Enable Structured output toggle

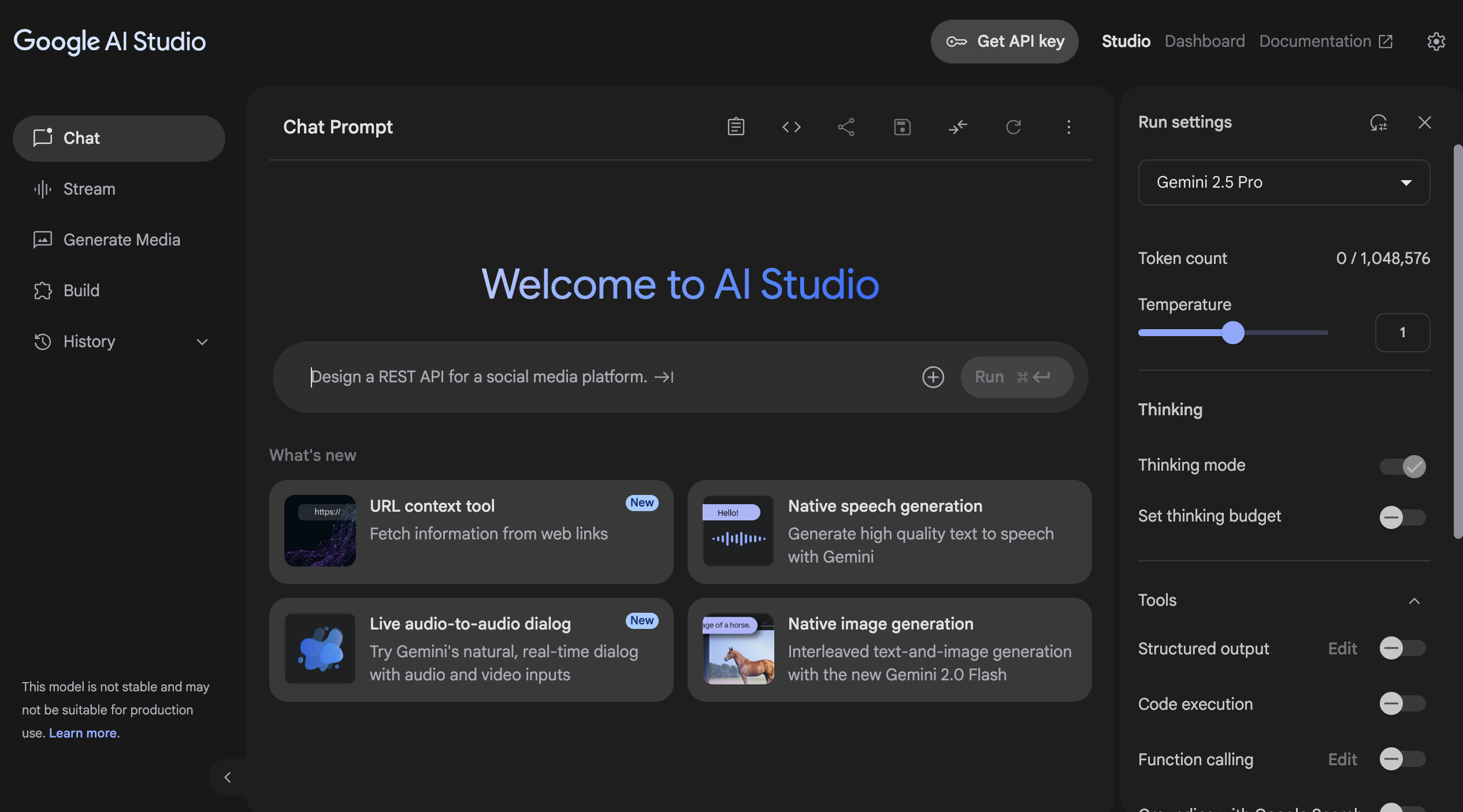pyautogui.click(x=1402, y=648)
